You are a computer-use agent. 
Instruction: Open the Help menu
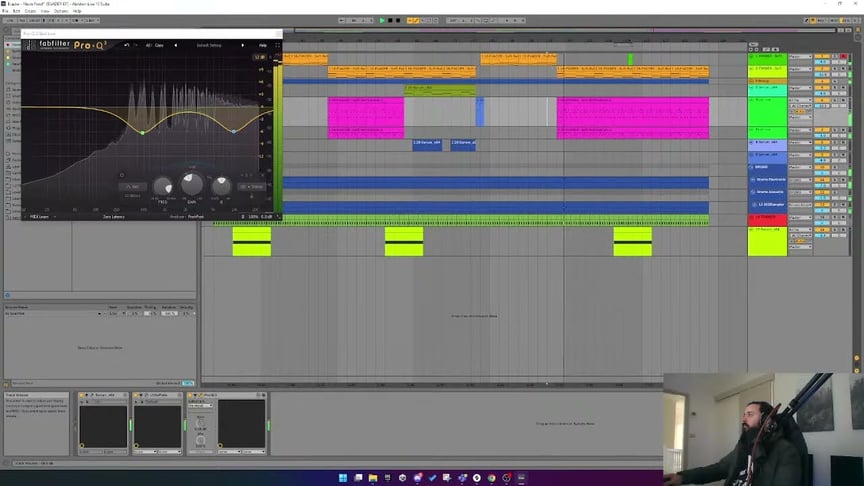(x=77, y=11)
